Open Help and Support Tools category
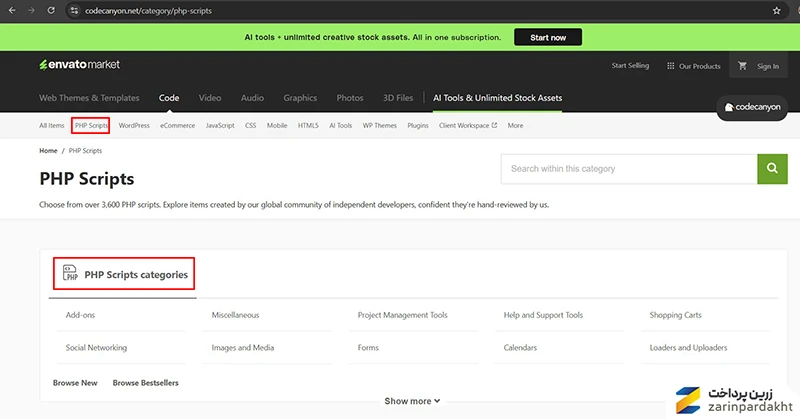 pos(543,315)
